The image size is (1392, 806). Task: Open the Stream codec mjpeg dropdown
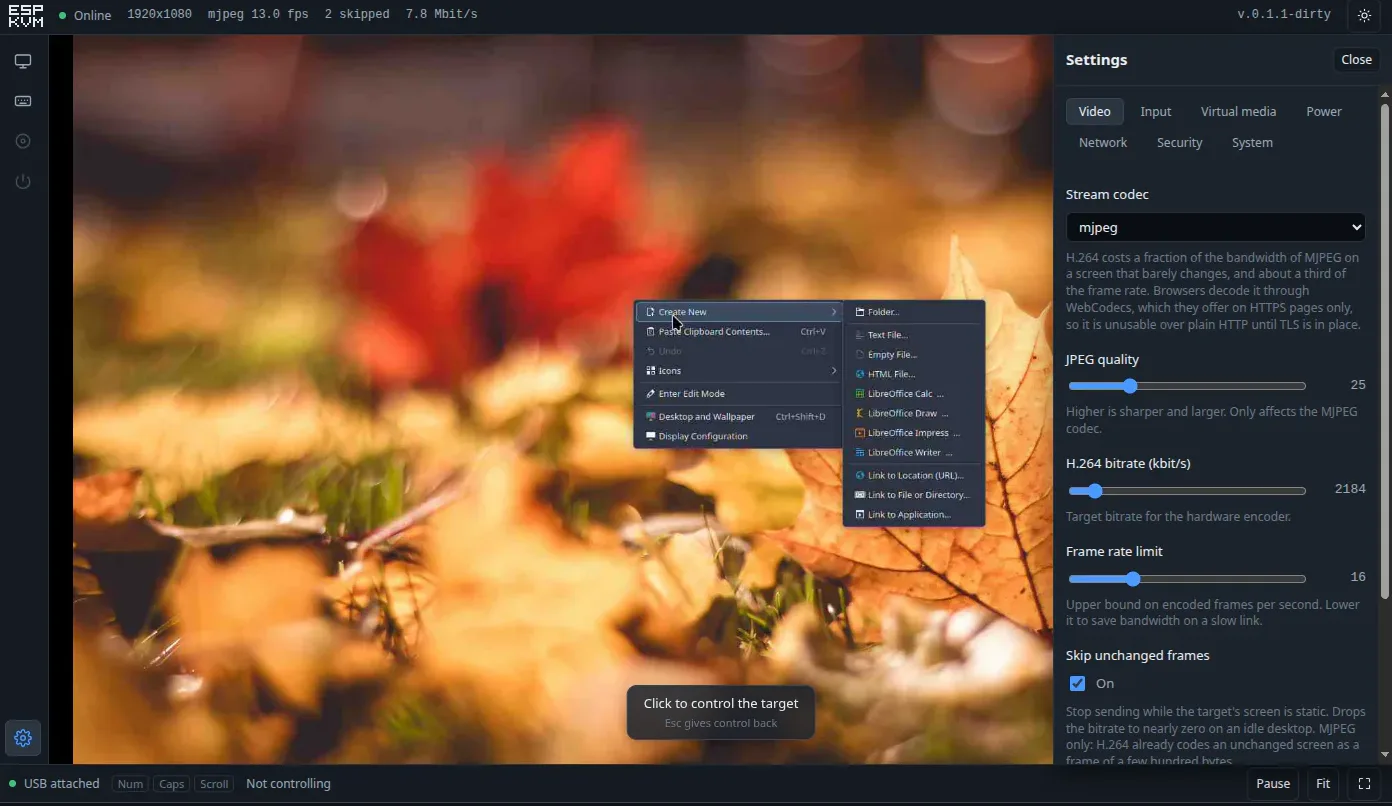pyautogui.click(x=1215, y=227)
